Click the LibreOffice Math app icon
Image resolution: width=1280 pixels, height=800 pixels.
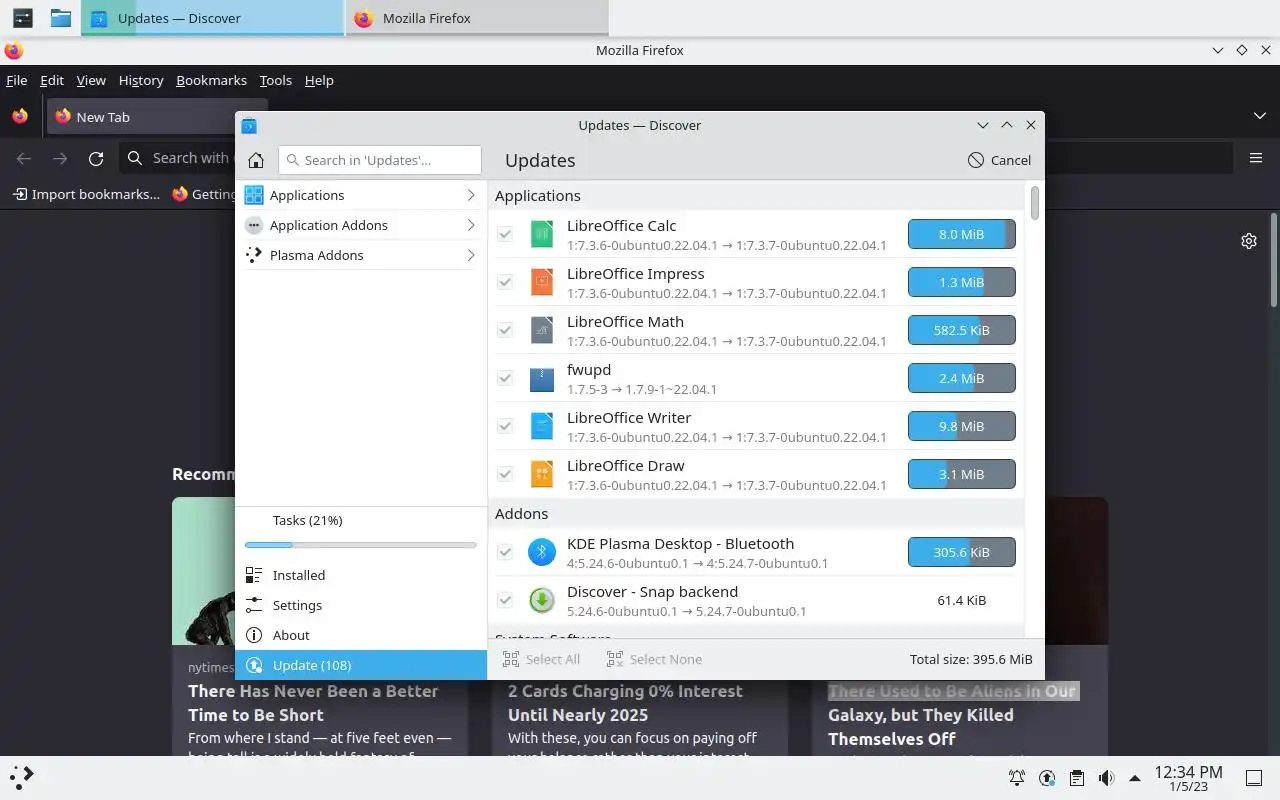click(541, 331)
